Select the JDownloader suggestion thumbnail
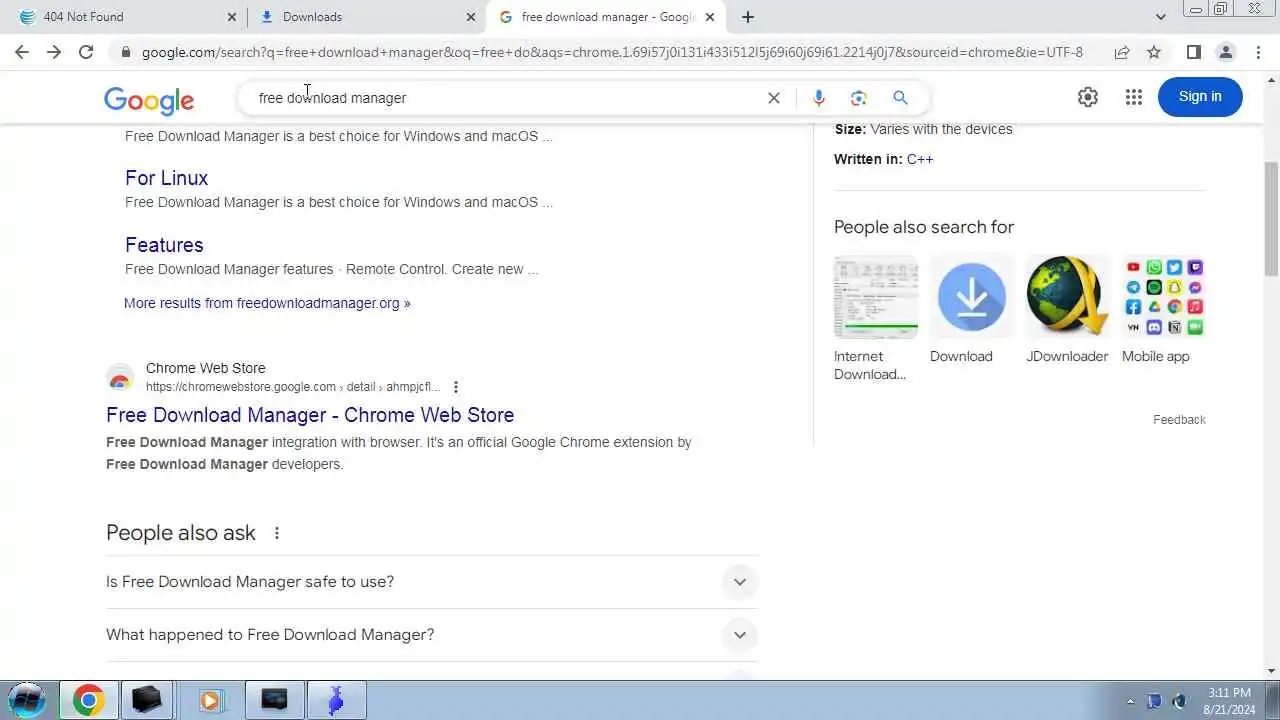This screenshot has height=720, width=1280. pos(1068,297)
